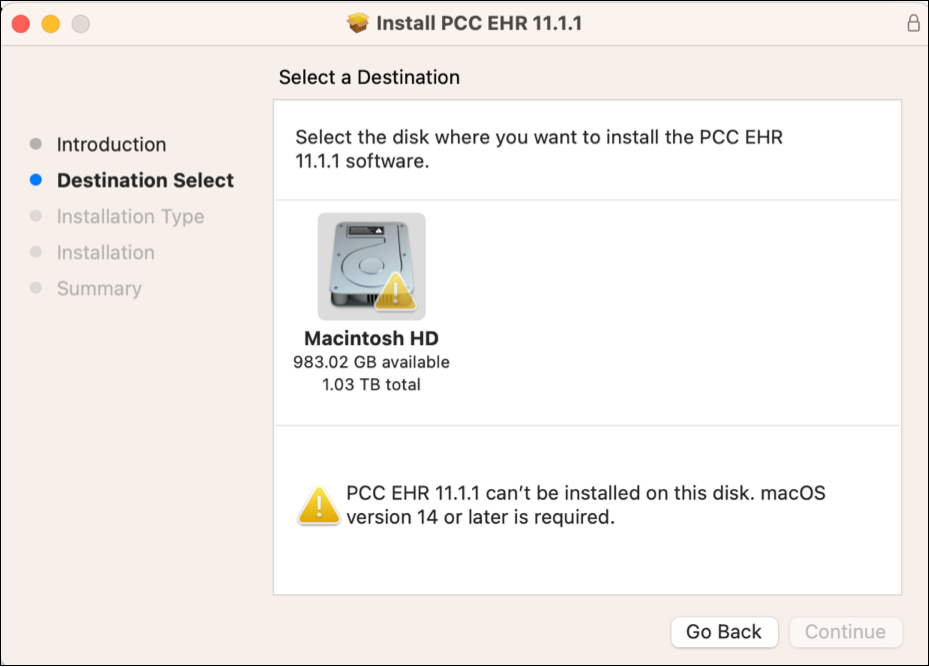Click the lock icon in title bar
The height and width of the screenshot is (667, 929).
click(913, 23)
